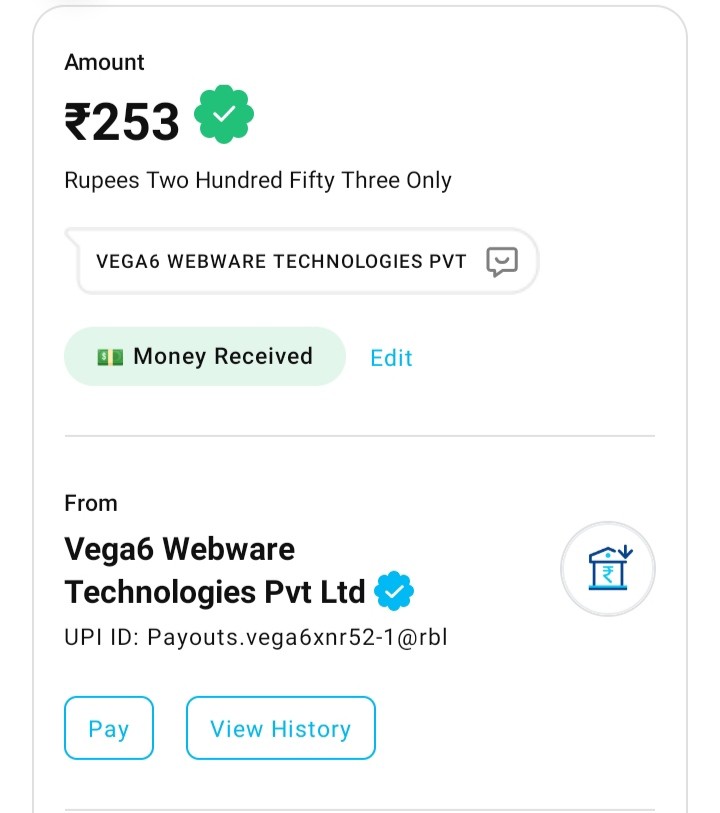Viewport: 720px width, 813px height.
Task: Tap the message bubble icon in the note chip
Action: (502, 262)
